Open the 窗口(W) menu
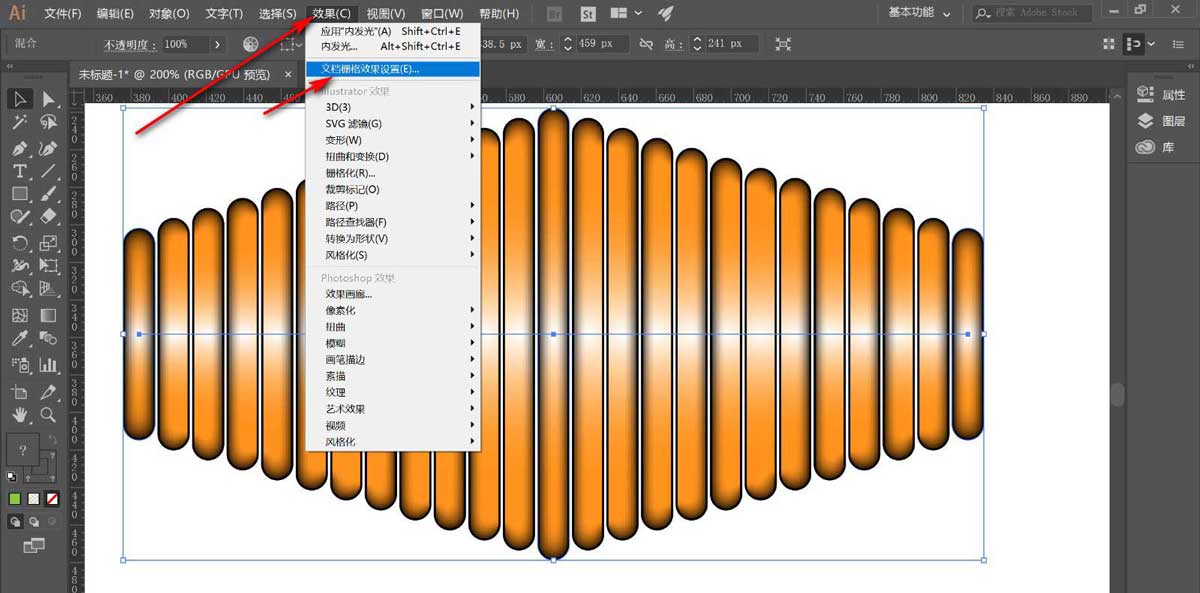 click(441, 13)
